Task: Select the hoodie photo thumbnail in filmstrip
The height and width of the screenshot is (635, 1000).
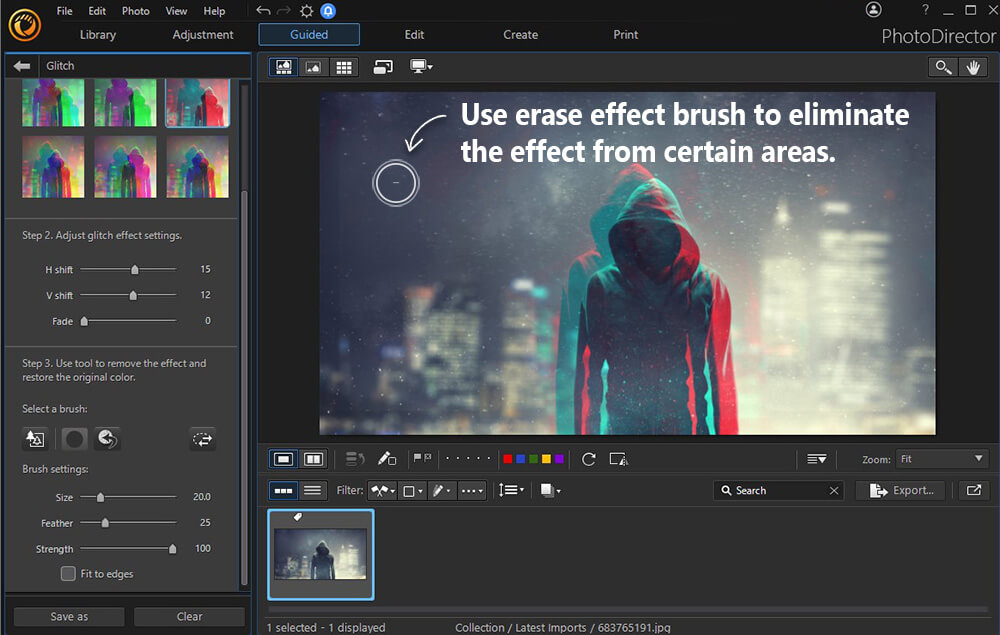Action: pos(320,554)
